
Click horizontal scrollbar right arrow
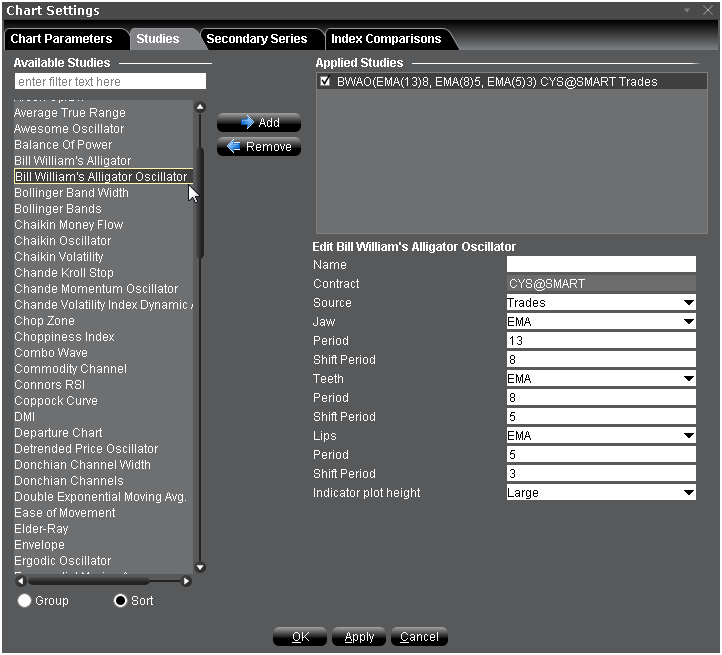[186, 581]
